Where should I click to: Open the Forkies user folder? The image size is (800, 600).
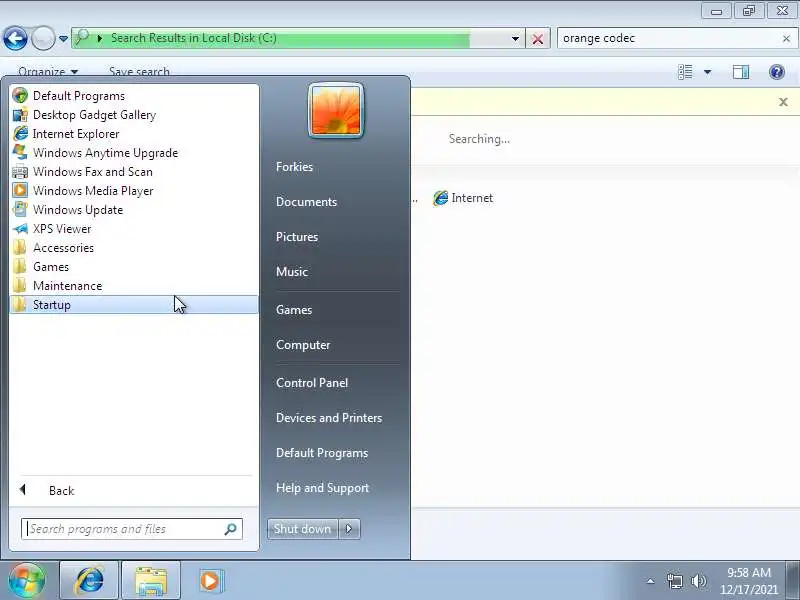click(294, 167)
